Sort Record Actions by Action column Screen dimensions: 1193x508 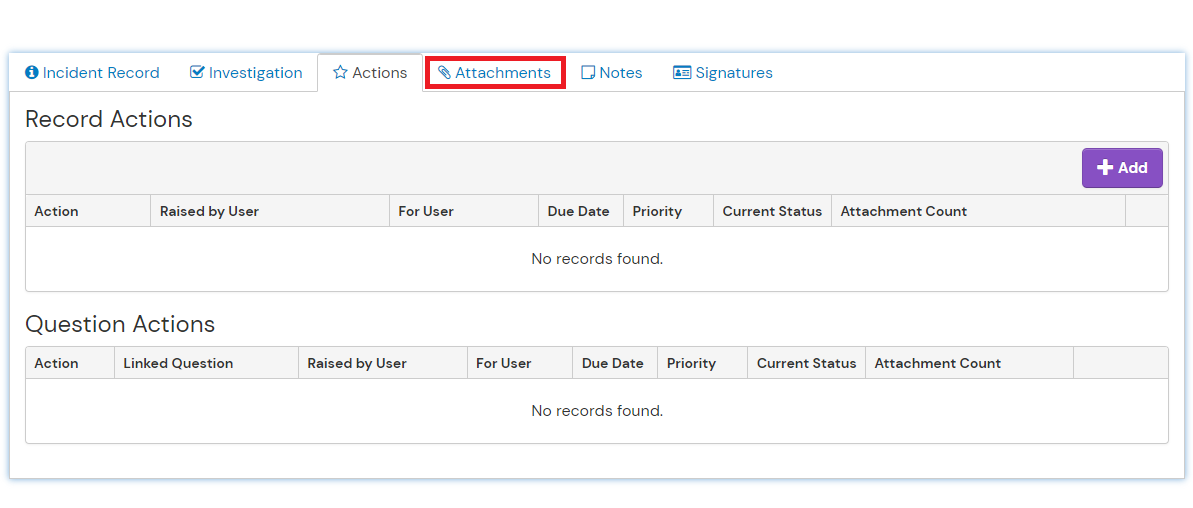coord(56,211)
